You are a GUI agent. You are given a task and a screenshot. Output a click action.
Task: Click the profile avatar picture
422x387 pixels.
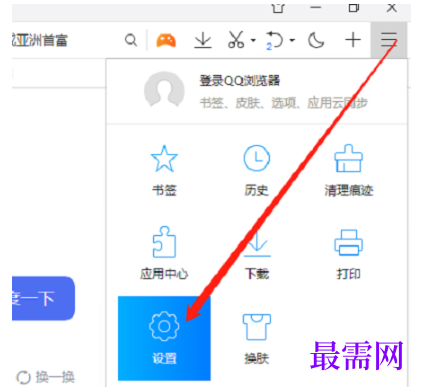tap(164, 90)
